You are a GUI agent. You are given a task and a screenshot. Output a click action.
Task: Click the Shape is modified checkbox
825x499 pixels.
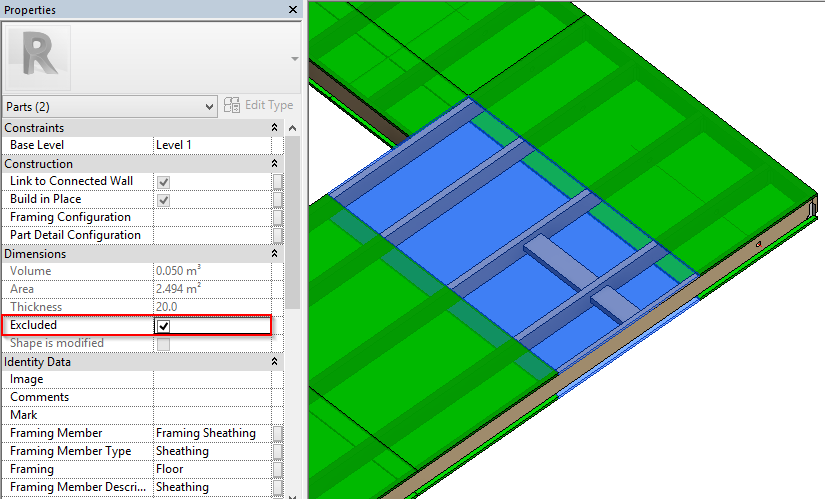click(x=163, y=344)
